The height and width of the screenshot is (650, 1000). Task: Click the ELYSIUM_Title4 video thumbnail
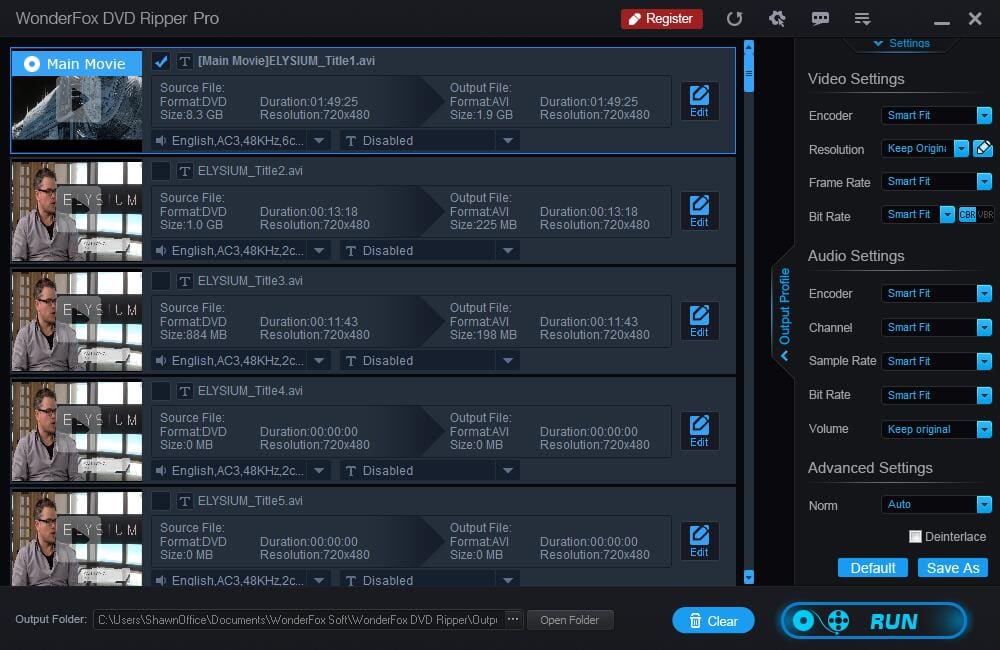pyautogui.click(x=77, y=431)
